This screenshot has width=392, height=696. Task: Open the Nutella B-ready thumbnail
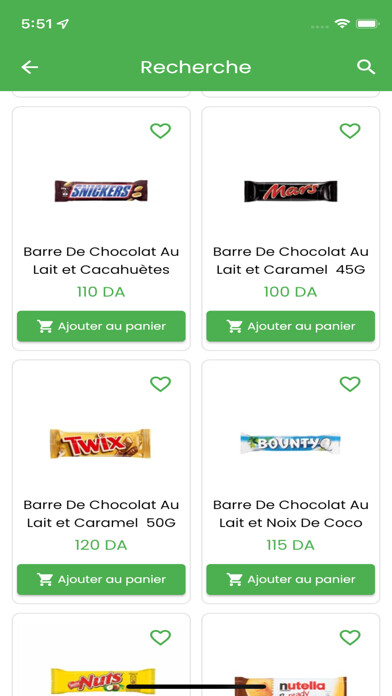[x=291, y=686]
